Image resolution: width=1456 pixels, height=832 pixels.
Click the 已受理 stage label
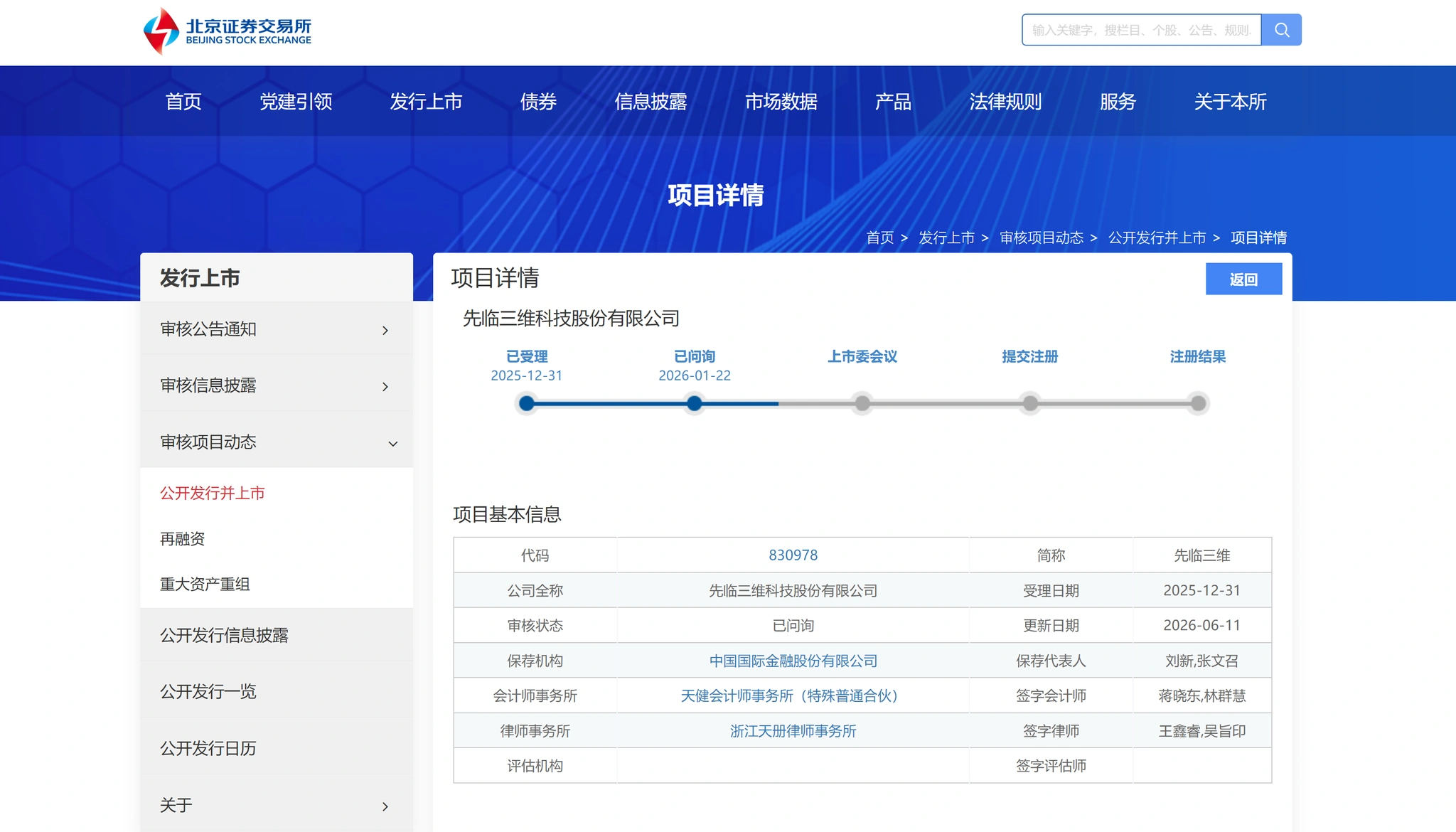(527, 356)
